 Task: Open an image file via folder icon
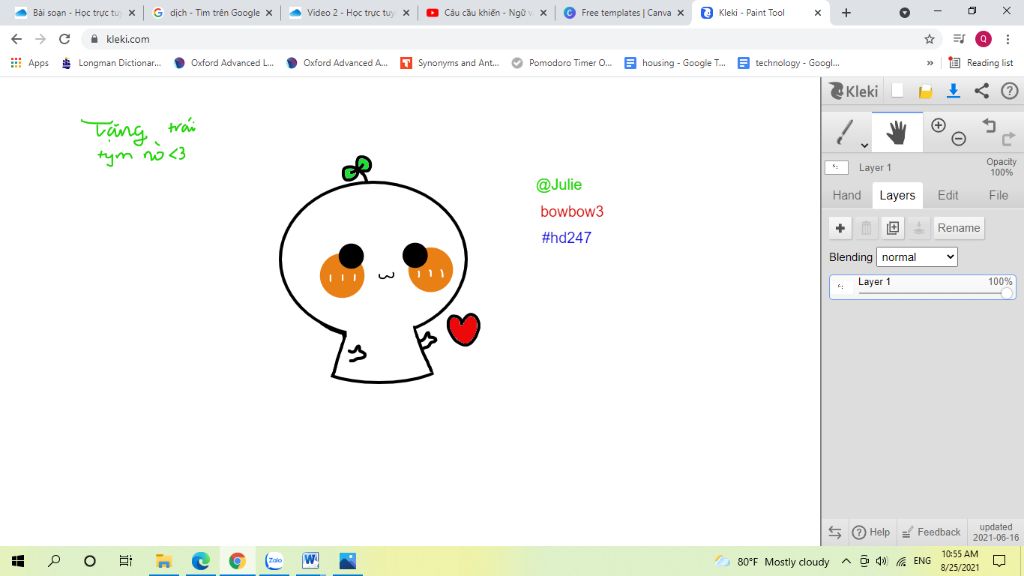click(x=925, y=91)
